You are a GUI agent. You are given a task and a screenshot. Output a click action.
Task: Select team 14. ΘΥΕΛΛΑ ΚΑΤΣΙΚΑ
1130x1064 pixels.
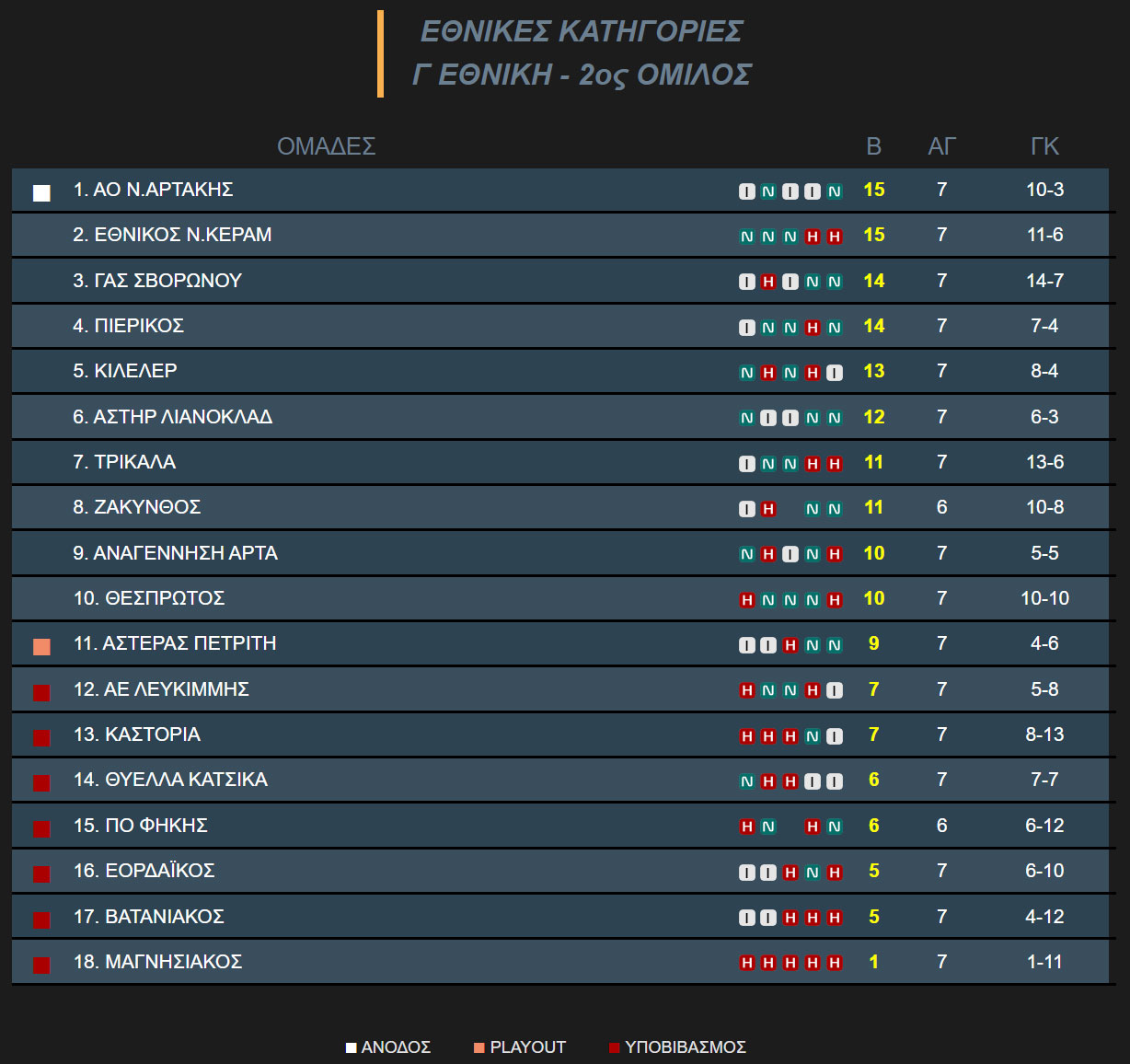[x=170, y=780]
